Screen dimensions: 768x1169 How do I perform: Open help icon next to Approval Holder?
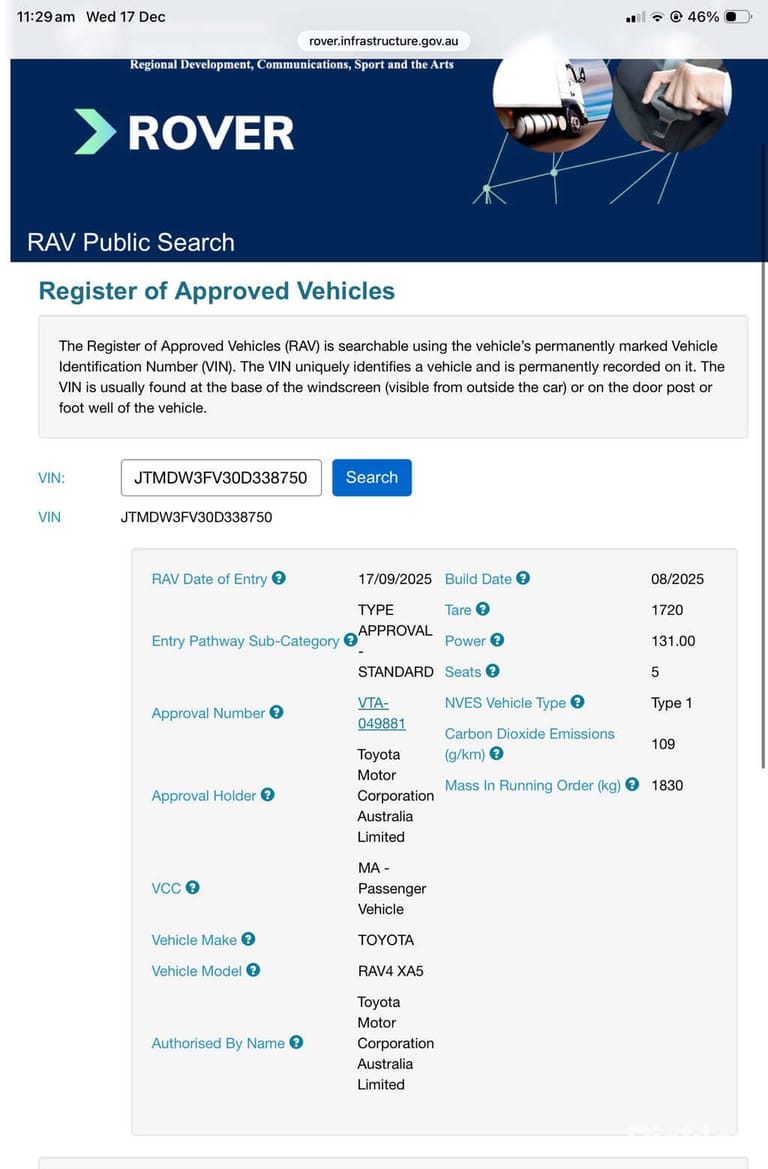[x=268, y=795]
